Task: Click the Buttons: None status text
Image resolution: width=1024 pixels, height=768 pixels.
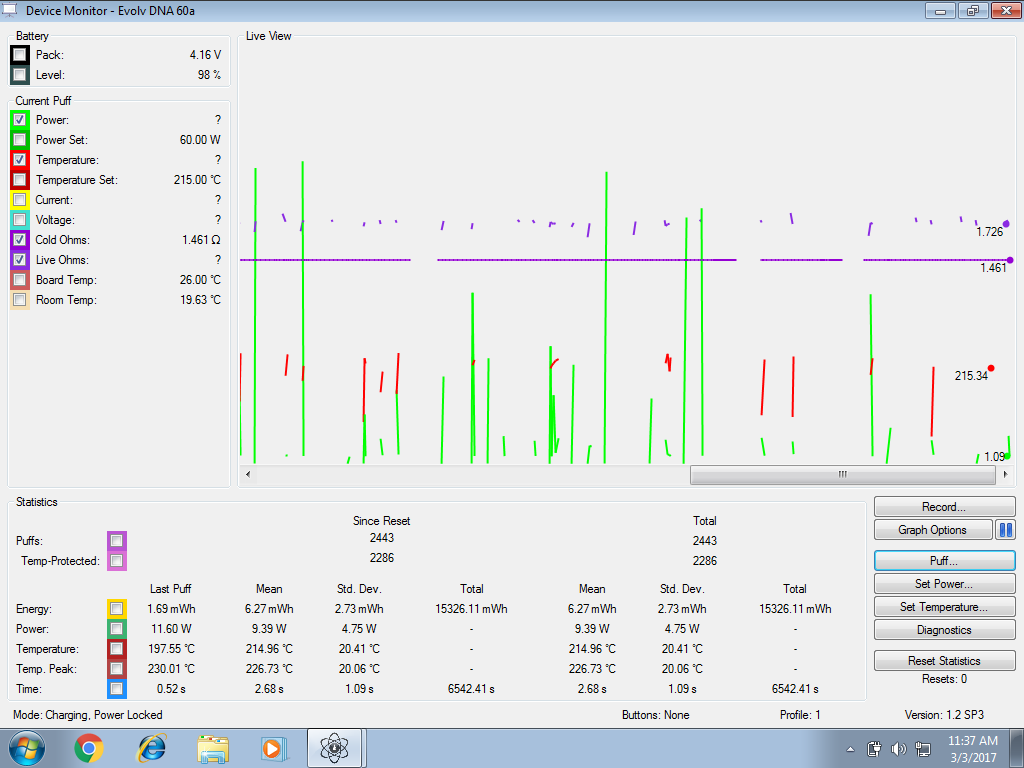Action: pos(656,715)
